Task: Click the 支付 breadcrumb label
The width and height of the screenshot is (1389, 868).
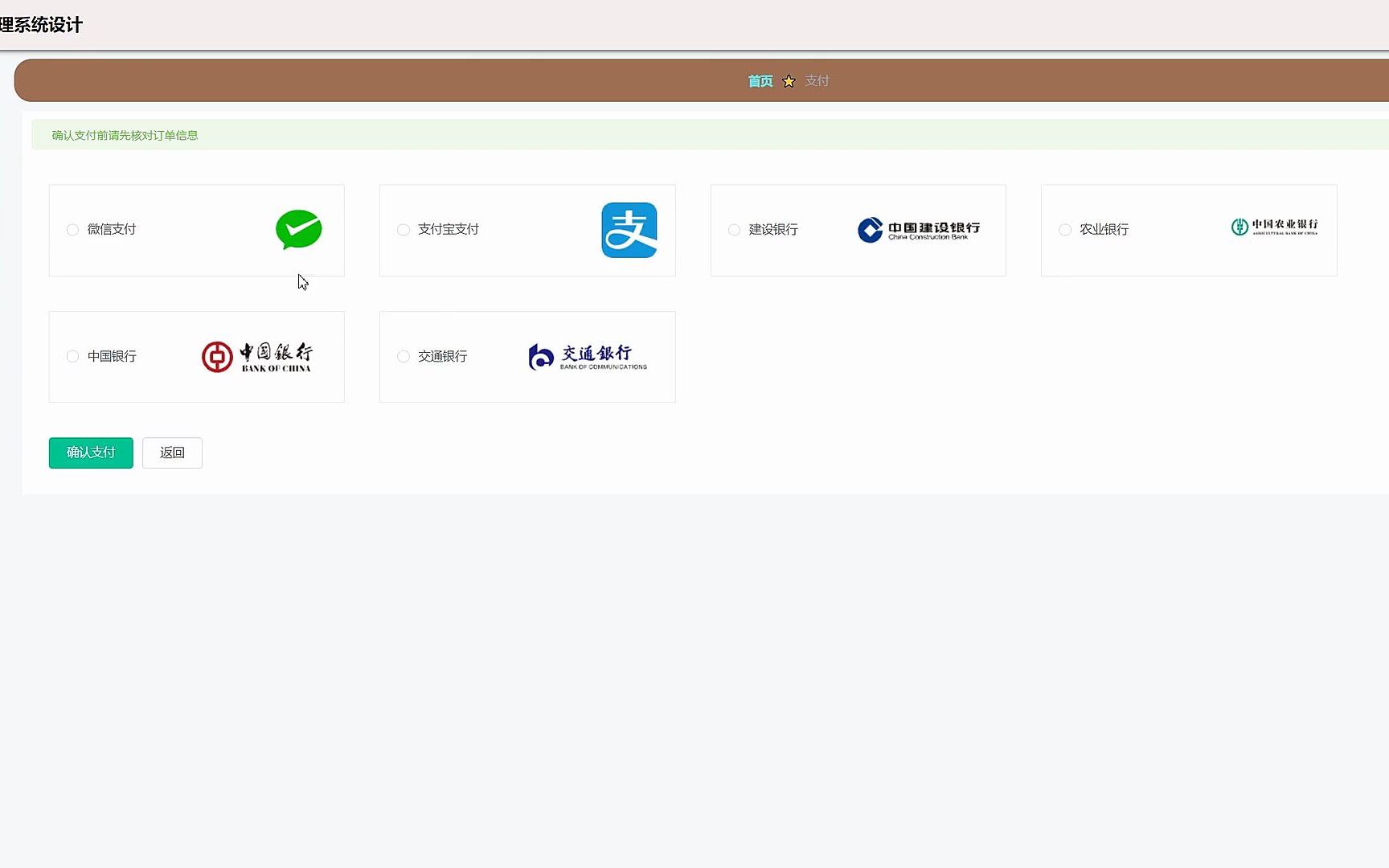Action: pos(817,80)
